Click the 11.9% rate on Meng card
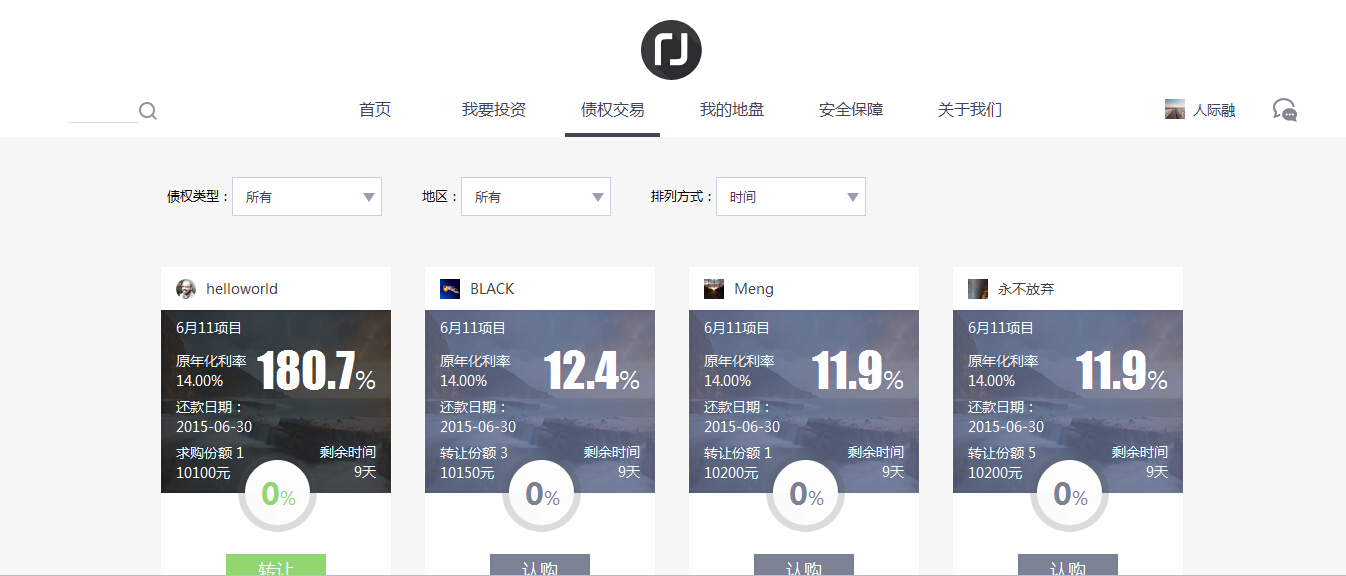Screen dimensions: 1346x576 click(x=858, y=371)
